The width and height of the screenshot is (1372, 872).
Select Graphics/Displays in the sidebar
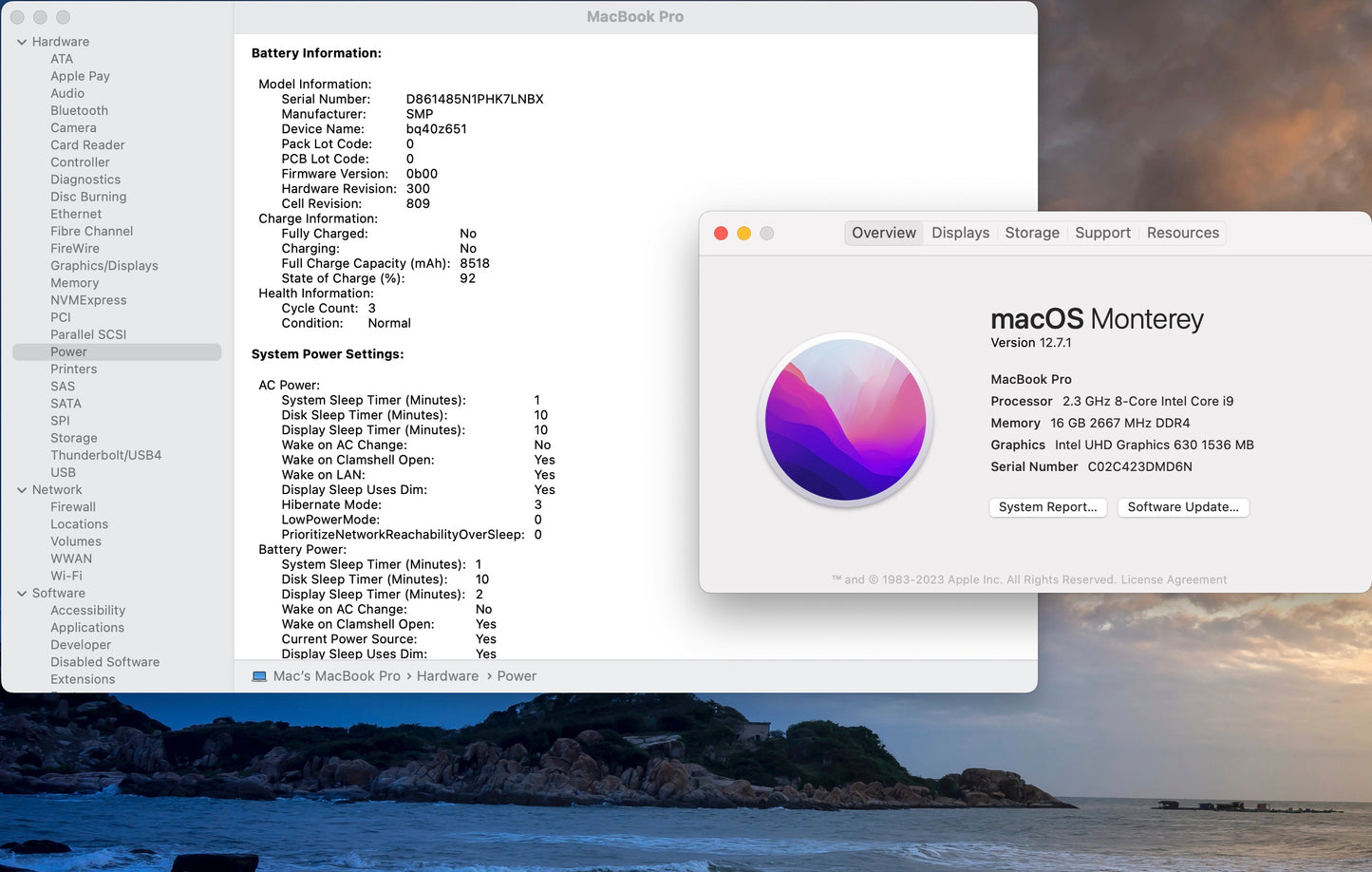104,266
